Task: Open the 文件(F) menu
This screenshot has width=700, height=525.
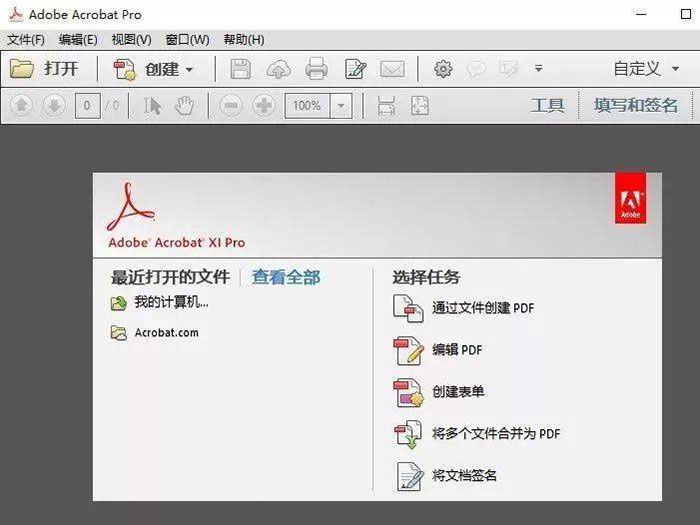Action: [x=25, y=40]
